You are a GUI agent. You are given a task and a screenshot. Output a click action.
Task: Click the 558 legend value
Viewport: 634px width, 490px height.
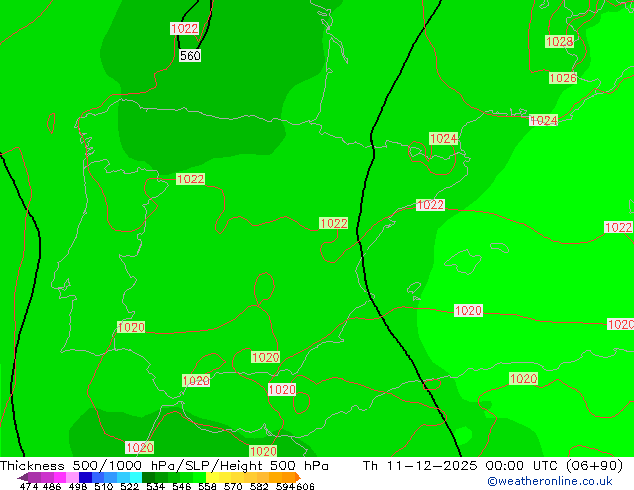click(207, 486)
